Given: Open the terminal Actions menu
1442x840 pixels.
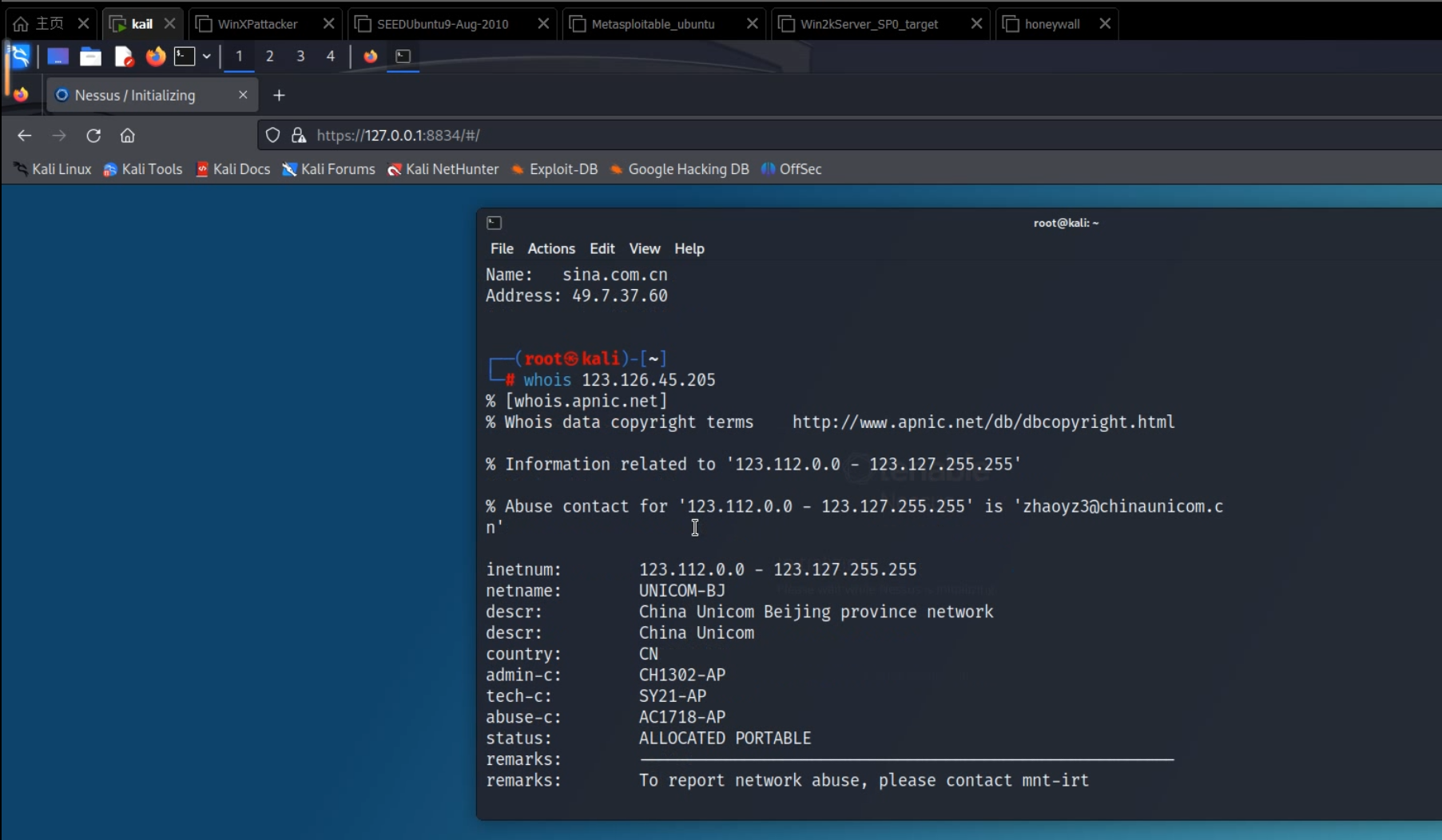Looking at the screenshot, I should [551, 249].
